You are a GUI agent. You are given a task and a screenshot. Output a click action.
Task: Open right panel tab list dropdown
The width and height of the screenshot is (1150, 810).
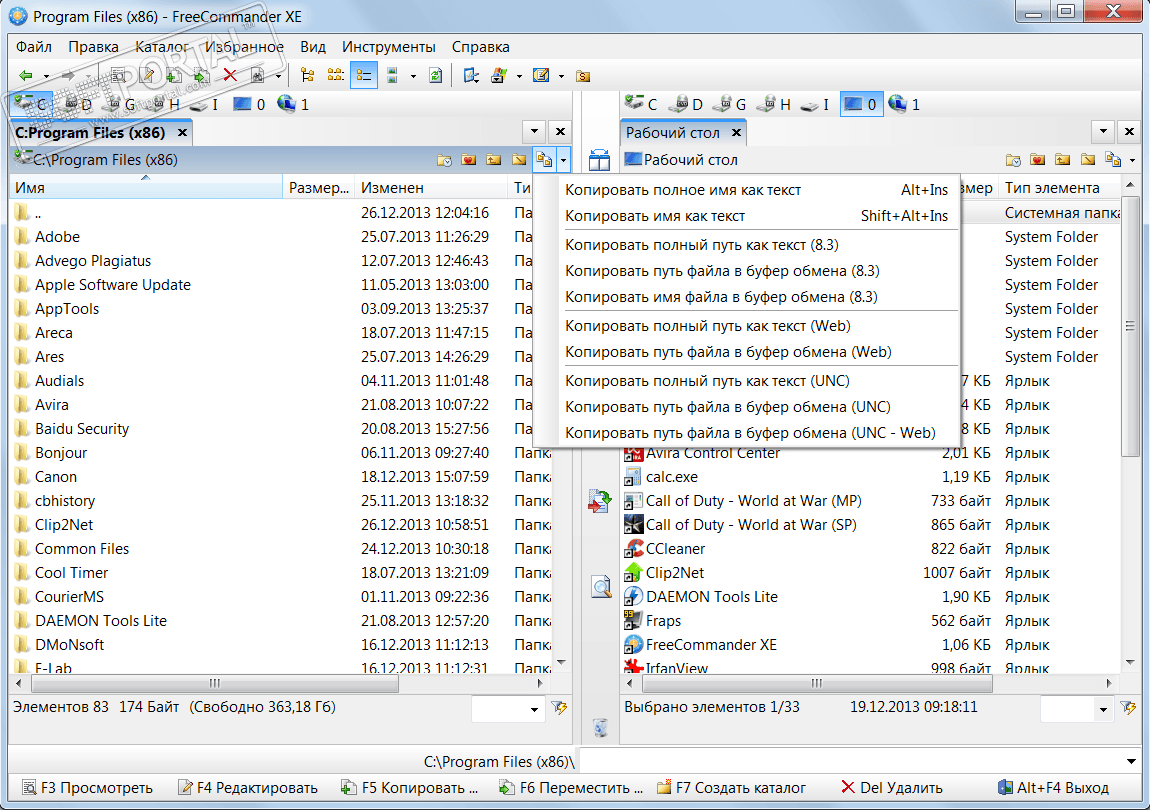(x=1103, y=131)
